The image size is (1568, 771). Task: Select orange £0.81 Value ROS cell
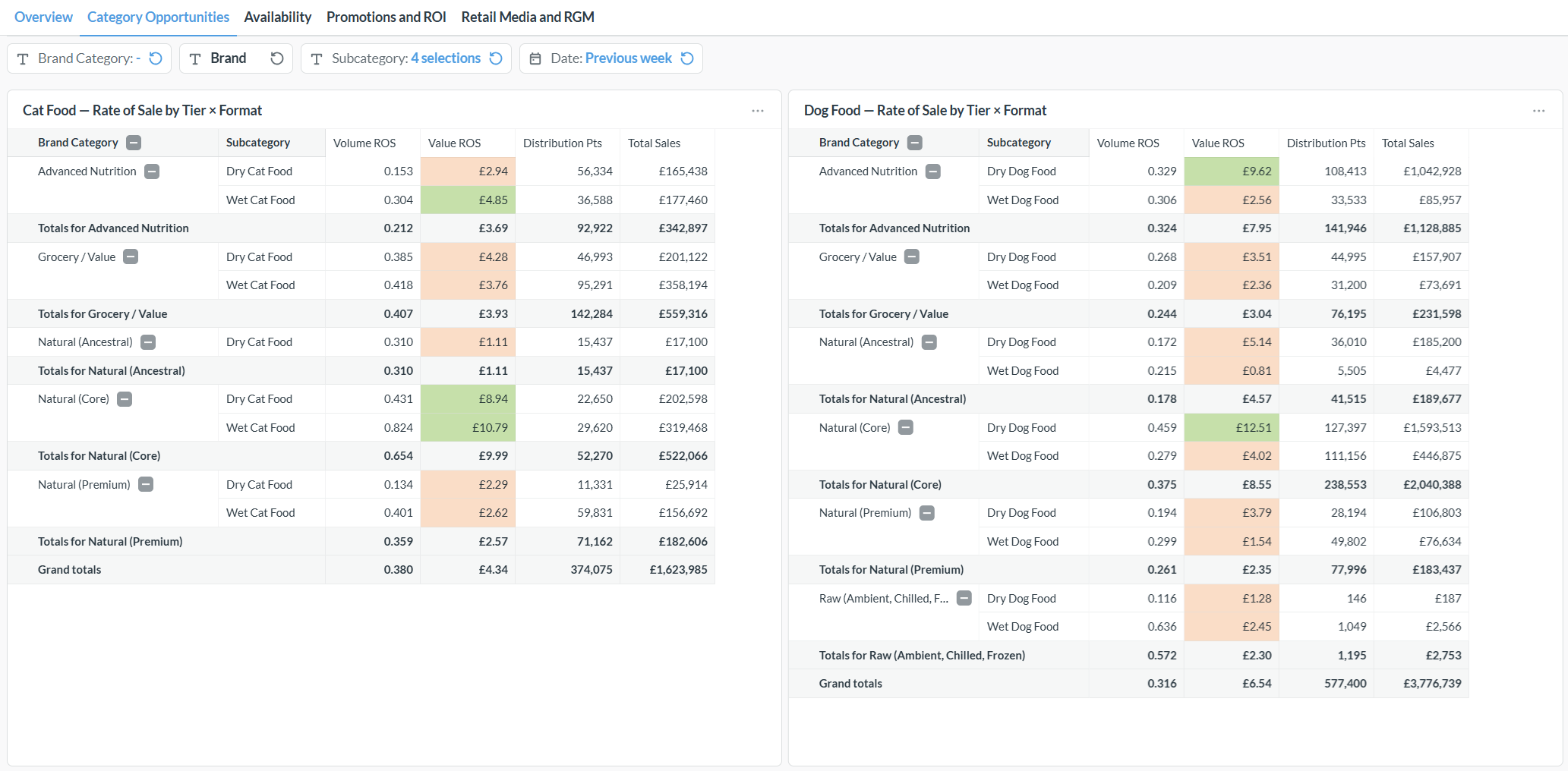click(x=1232, y=370)
